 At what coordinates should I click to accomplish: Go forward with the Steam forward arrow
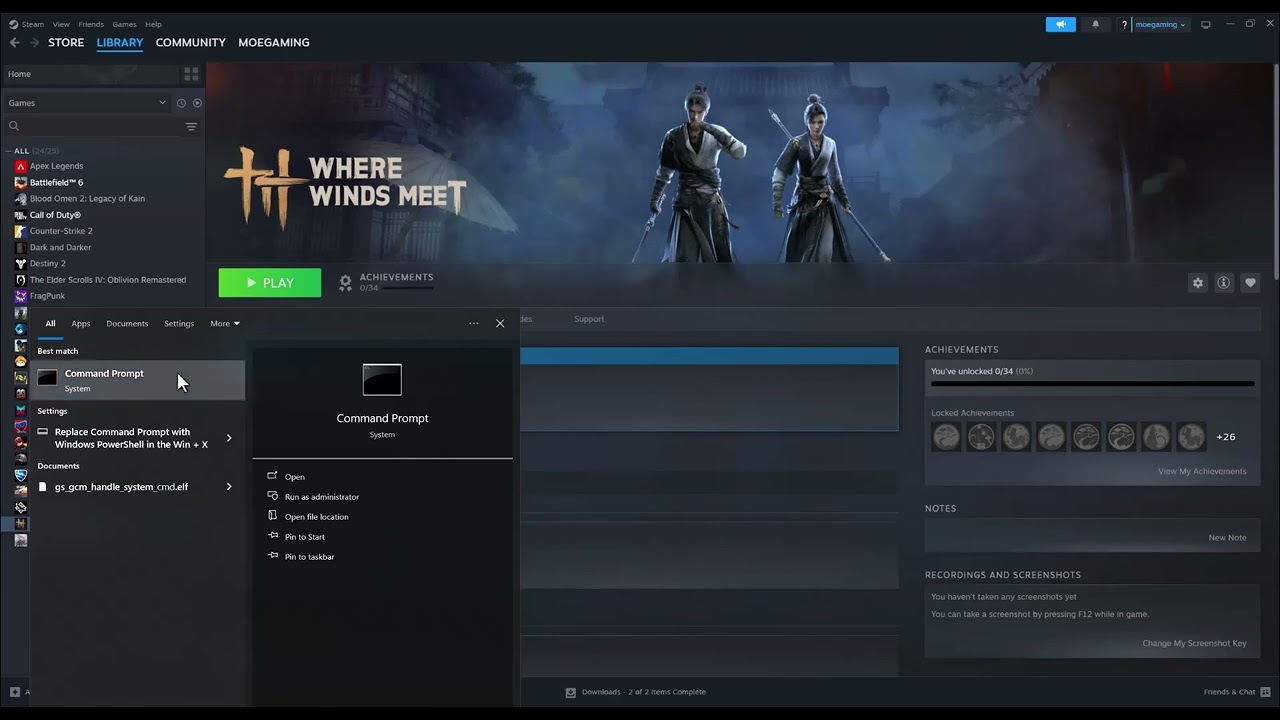pyautogui.click(x=34, y=43)
